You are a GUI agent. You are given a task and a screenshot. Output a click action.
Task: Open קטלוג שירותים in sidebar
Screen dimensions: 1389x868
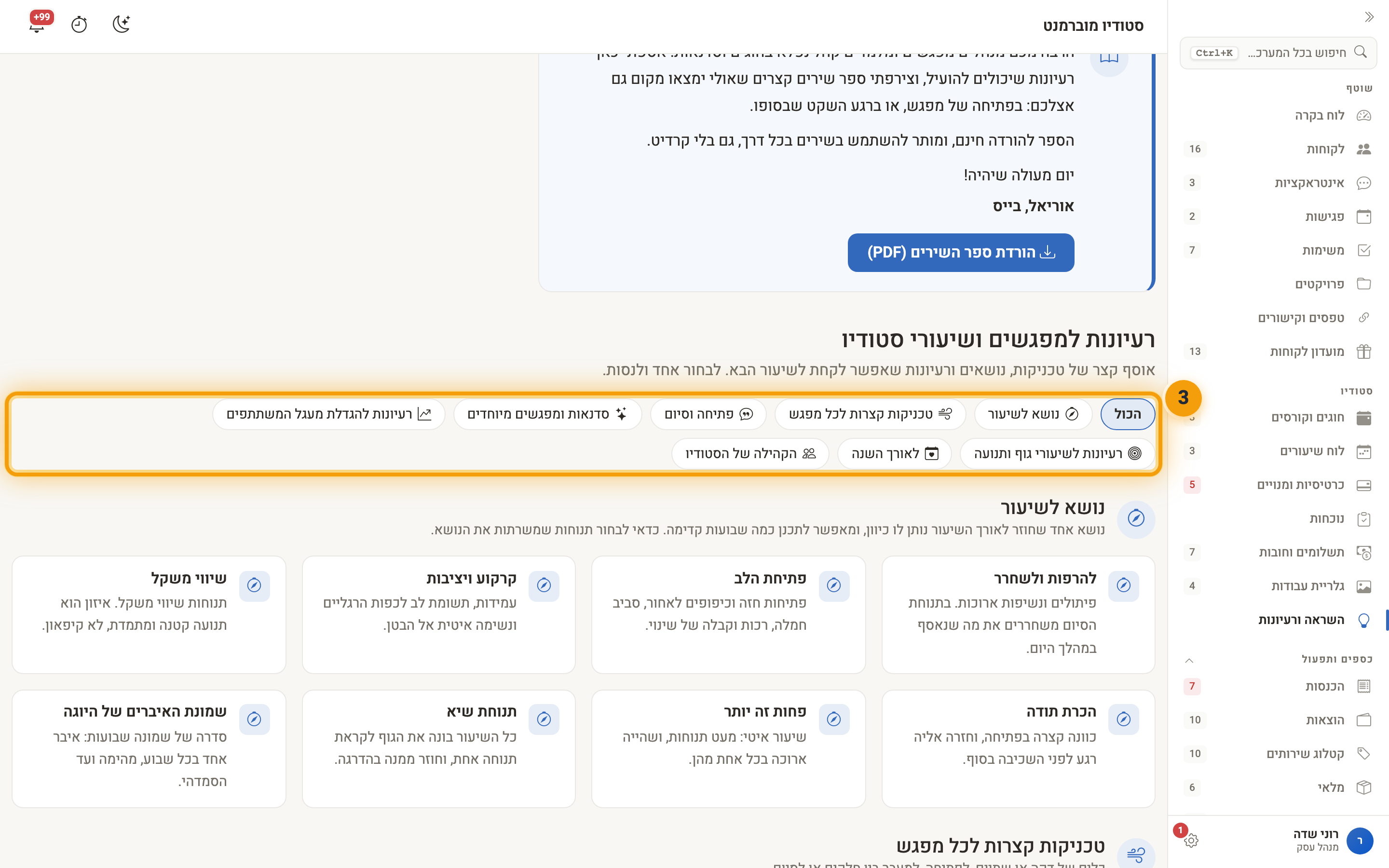click(x=1278, y=754)
